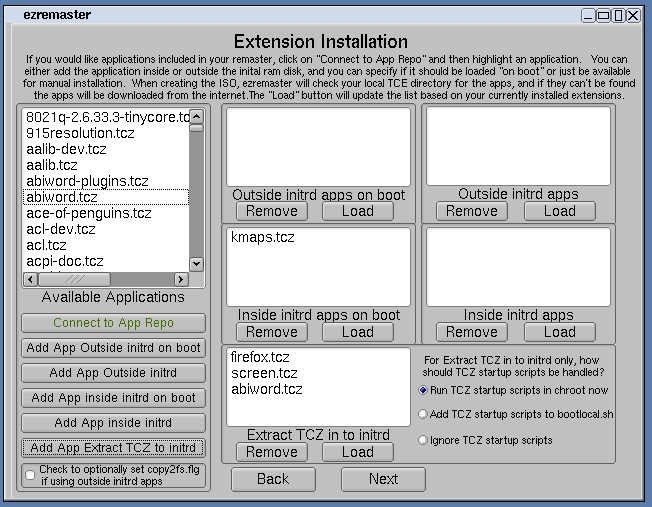Click Add App Outside initrd on boot
Viewport: 652px width, 507px height.
[x=113, y=348]
